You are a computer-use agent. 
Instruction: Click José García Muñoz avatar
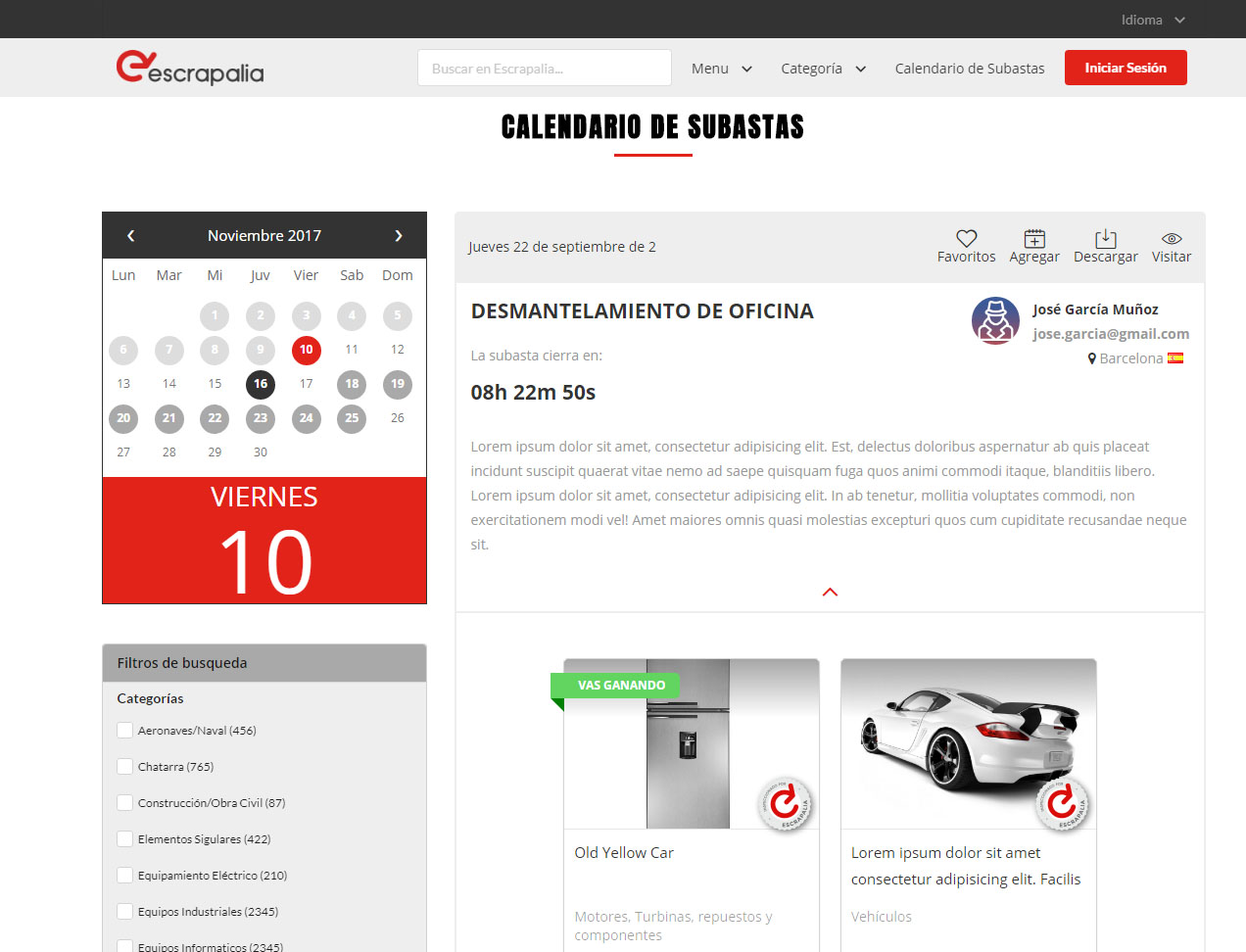[995, 321]
